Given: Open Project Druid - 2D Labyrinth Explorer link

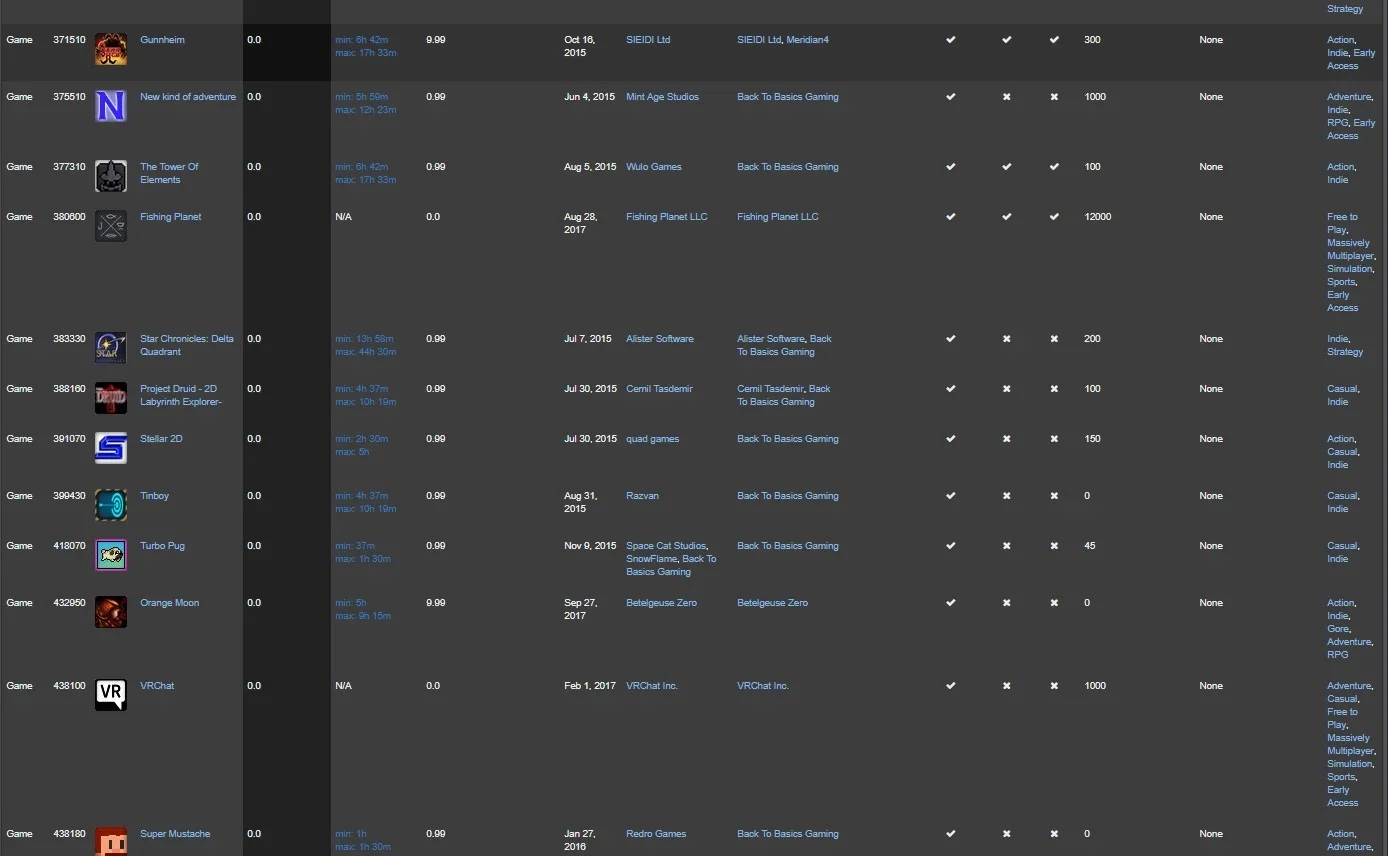Looking at the screenshot, I should (181, 395).
